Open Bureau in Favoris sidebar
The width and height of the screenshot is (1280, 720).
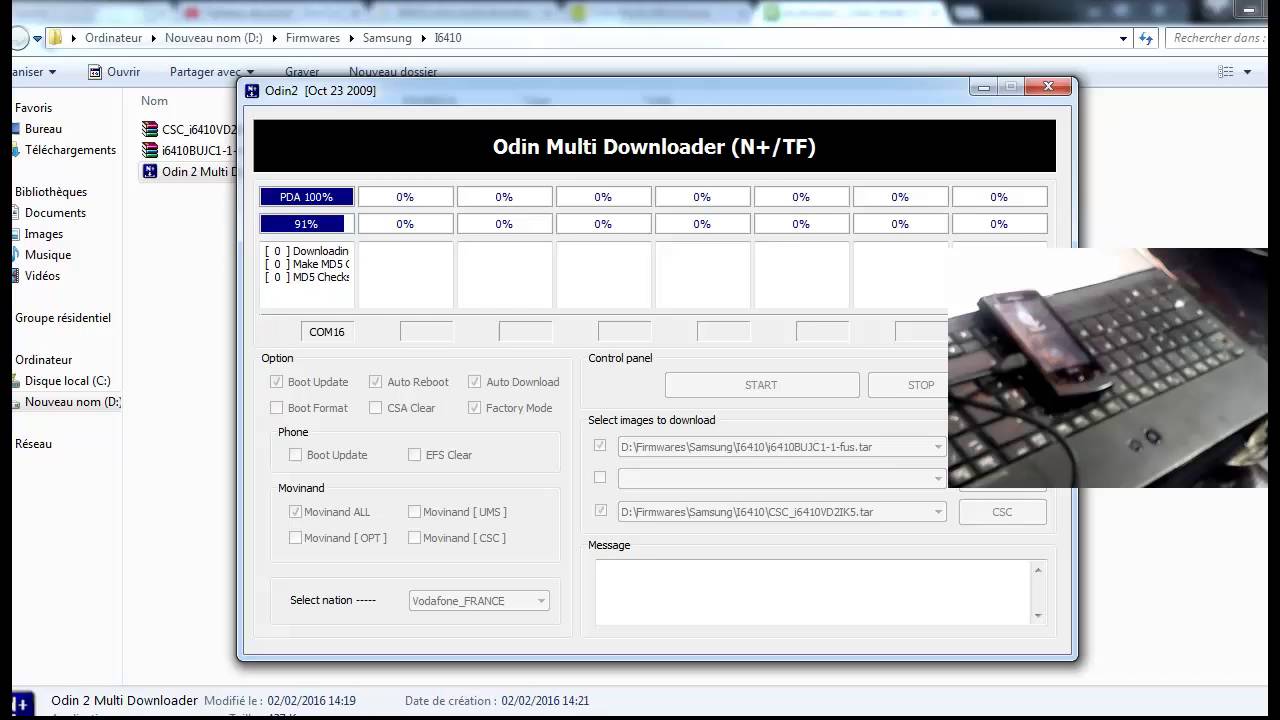point(43,129)
